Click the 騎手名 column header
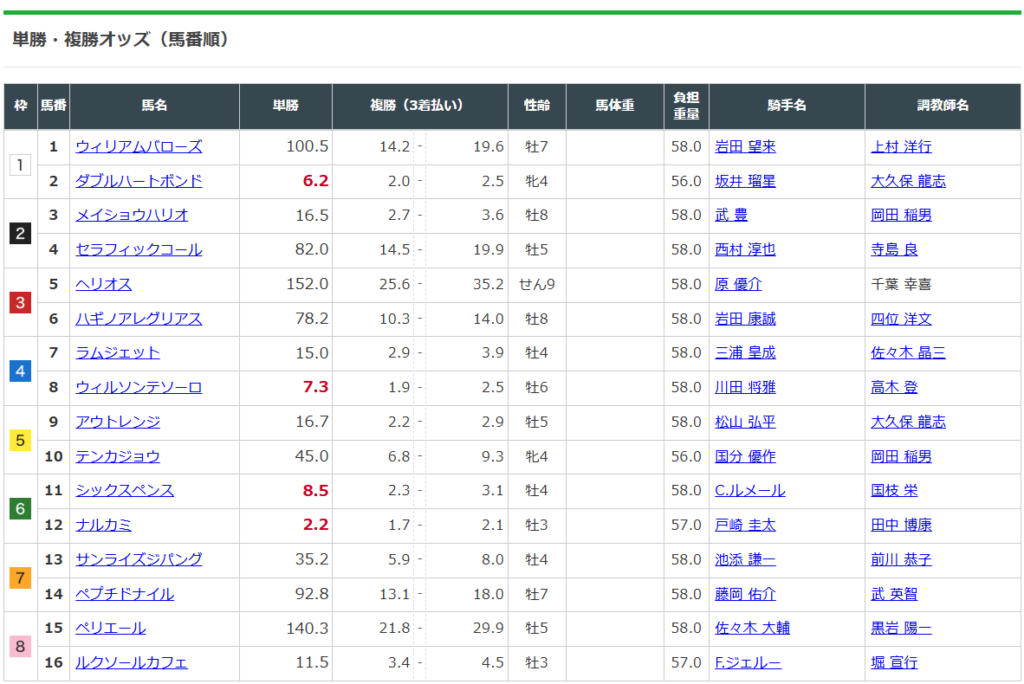The image size is (1024, 684). [786, 106]
